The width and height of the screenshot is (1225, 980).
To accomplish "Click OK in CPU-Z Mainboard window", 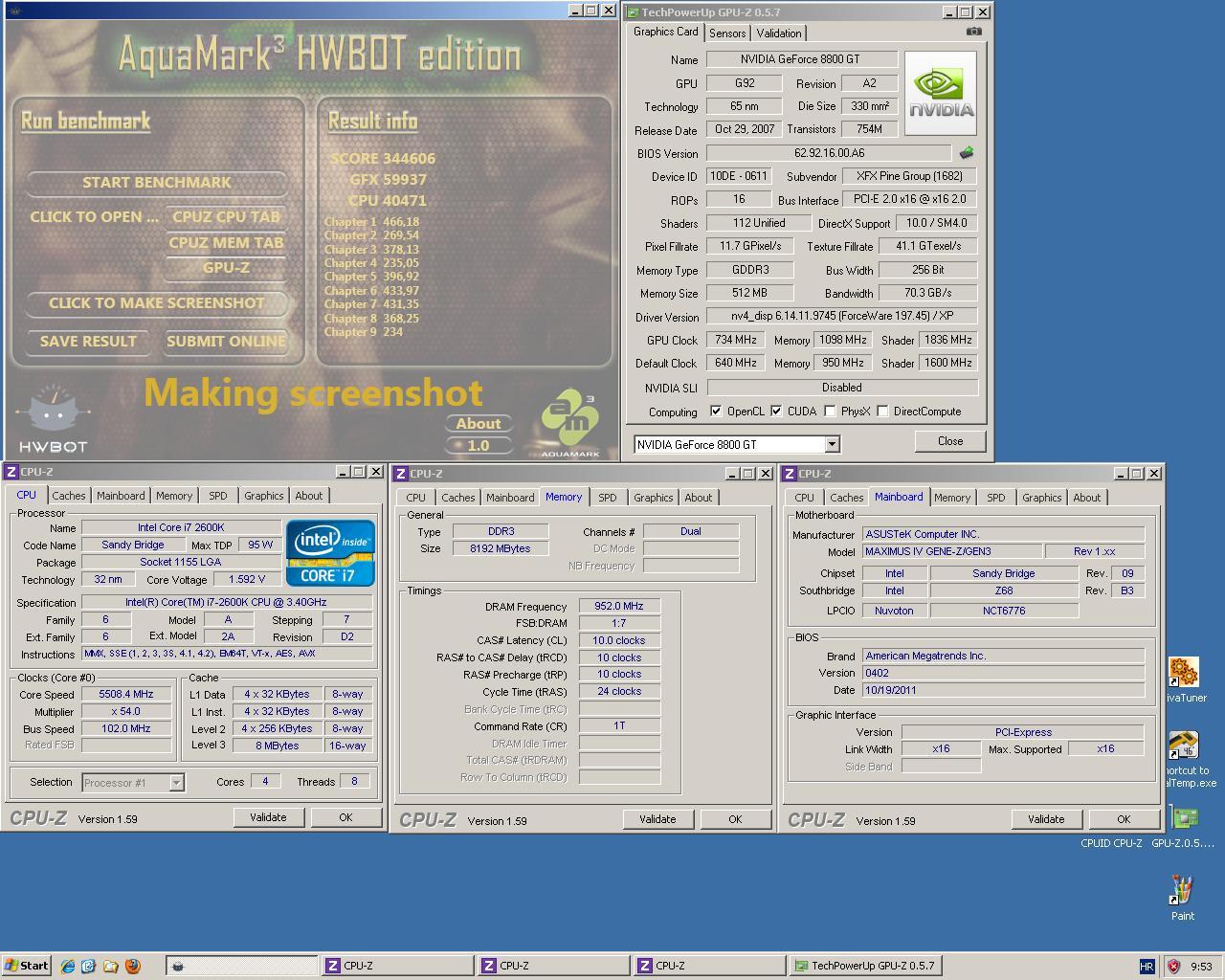I will [x=1124, y=819].
